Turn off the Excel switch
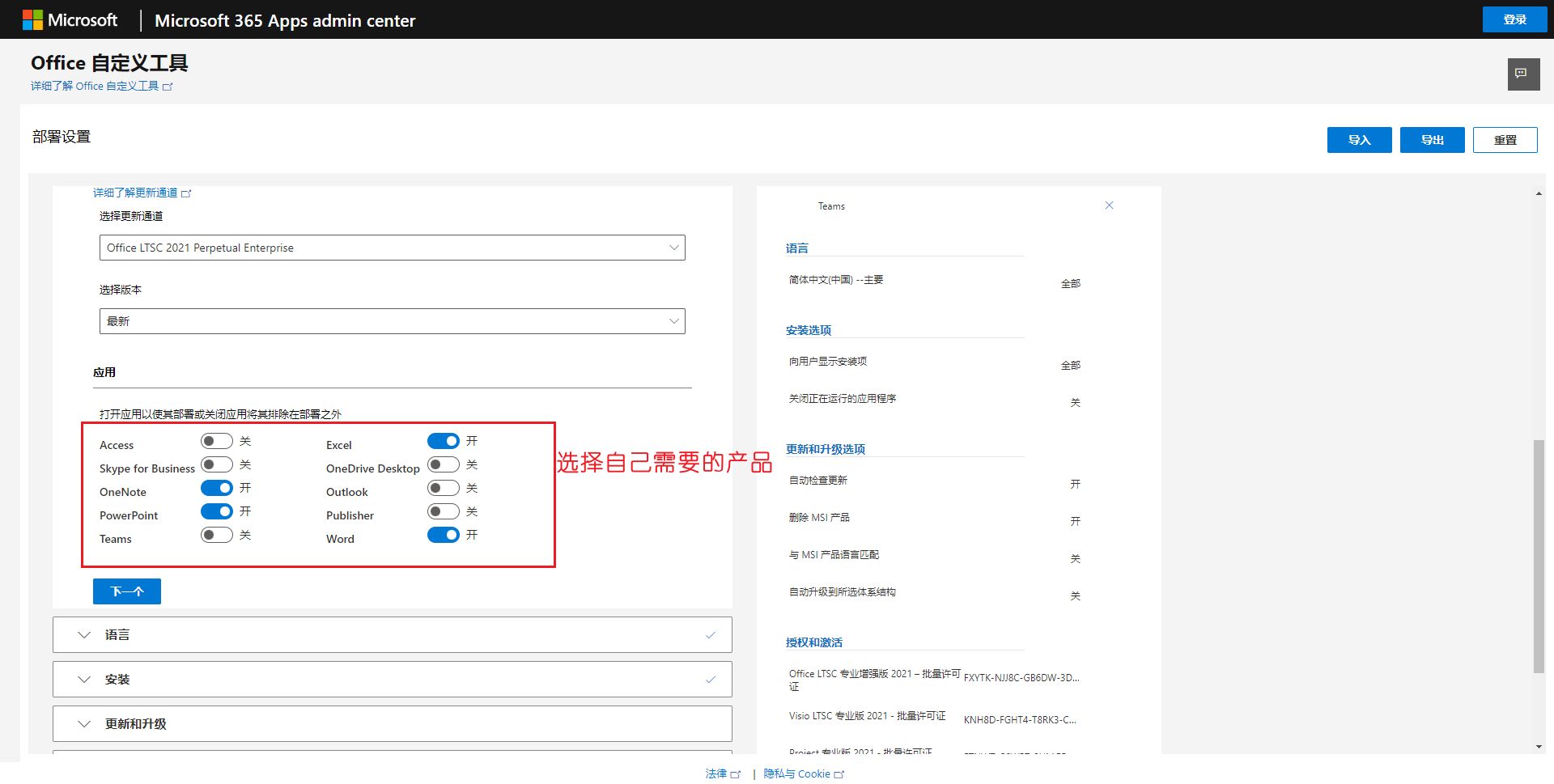This screenshot has height=784, width=1554. click(443, 441)
